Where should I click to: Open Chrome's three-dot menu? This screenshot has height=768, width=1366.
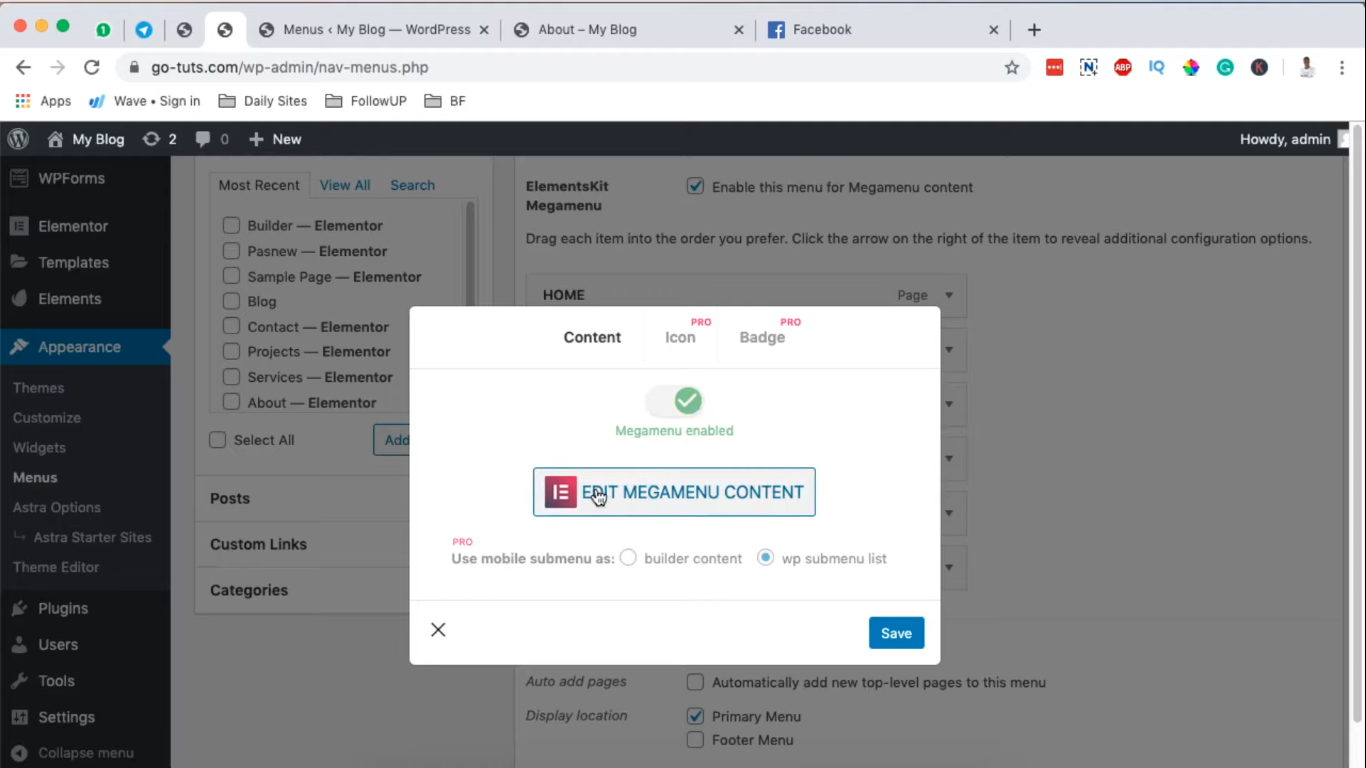click(x=1342, y=67)
